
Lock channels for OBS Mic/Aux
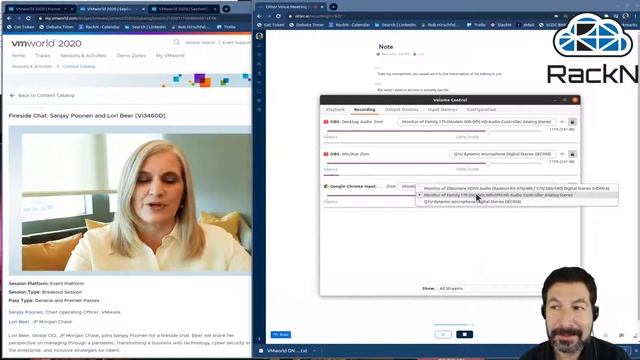pos(572,154)
